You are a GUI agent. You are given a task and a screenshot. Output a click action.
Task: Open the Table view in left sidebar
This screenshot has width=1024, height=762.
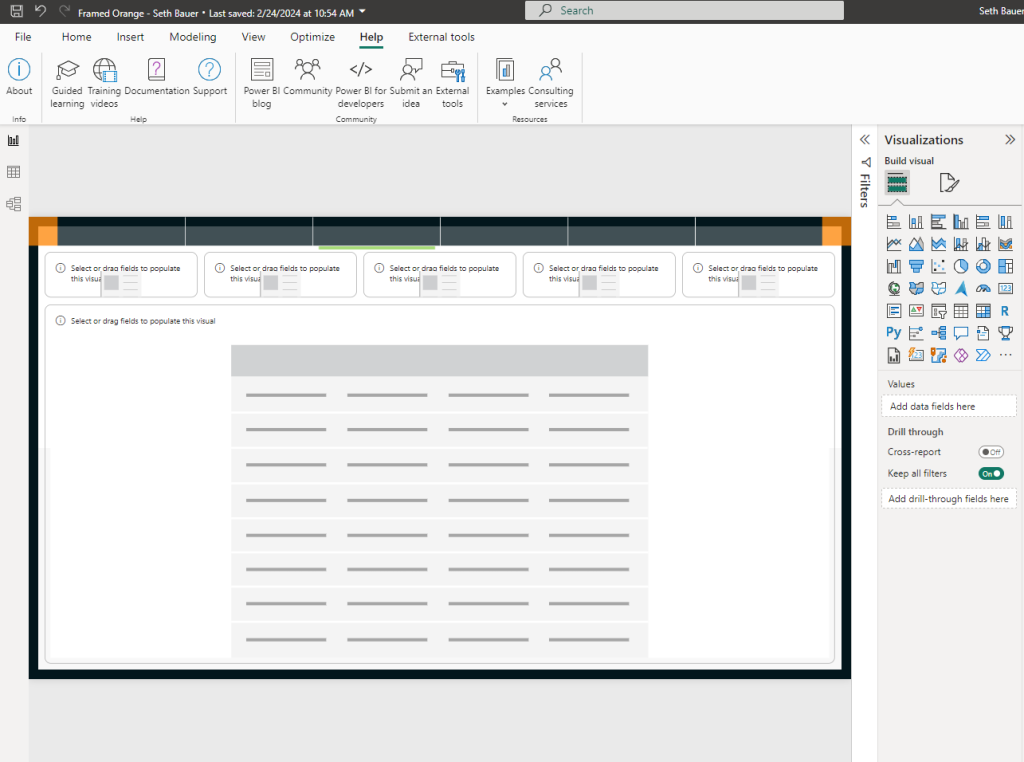[14, 172]
